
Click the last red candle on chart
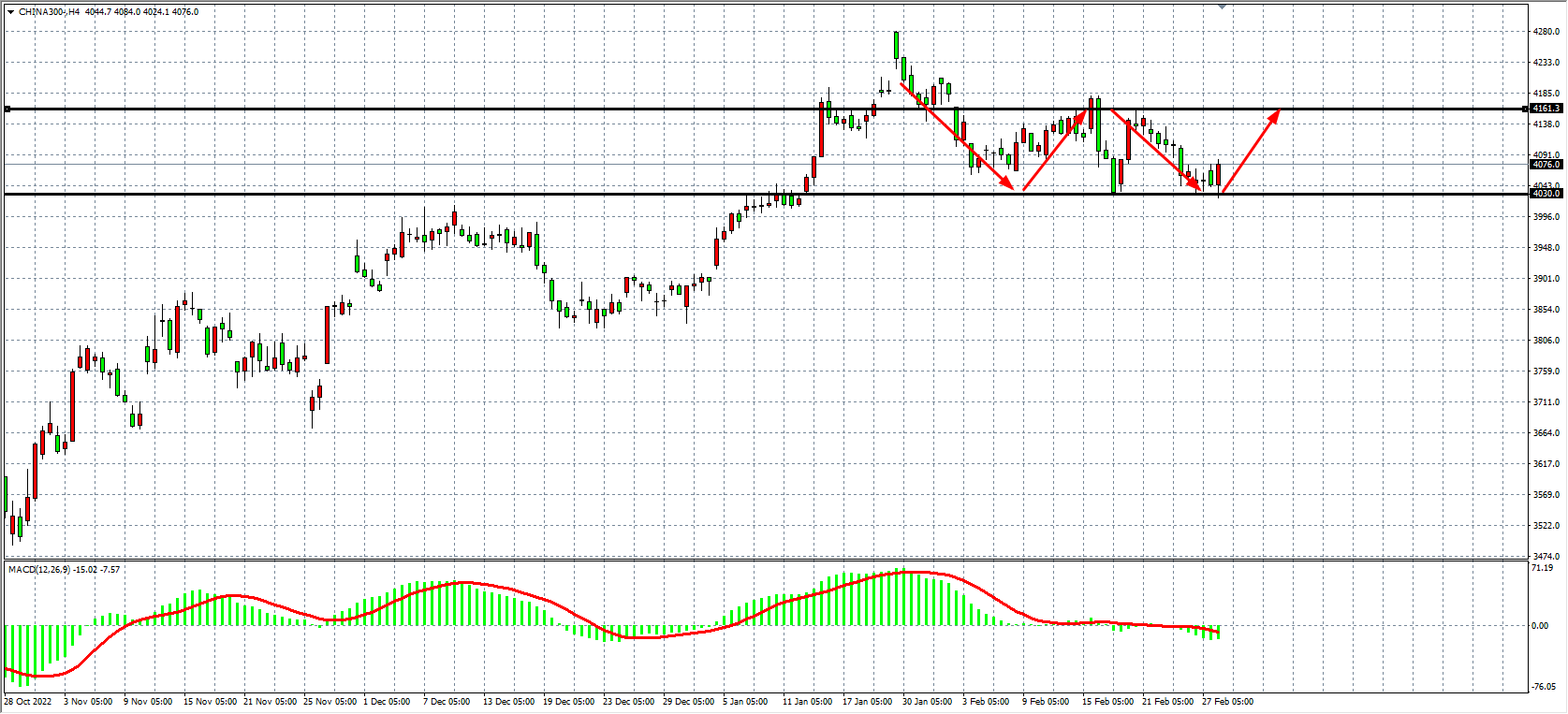pyautogui.click(x=1218, y=176)
